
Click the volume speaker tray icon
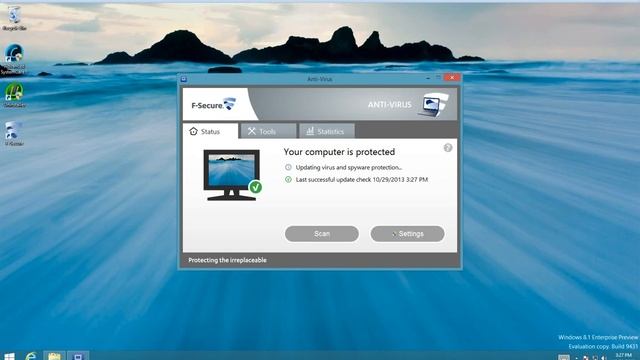pos(603,358)
